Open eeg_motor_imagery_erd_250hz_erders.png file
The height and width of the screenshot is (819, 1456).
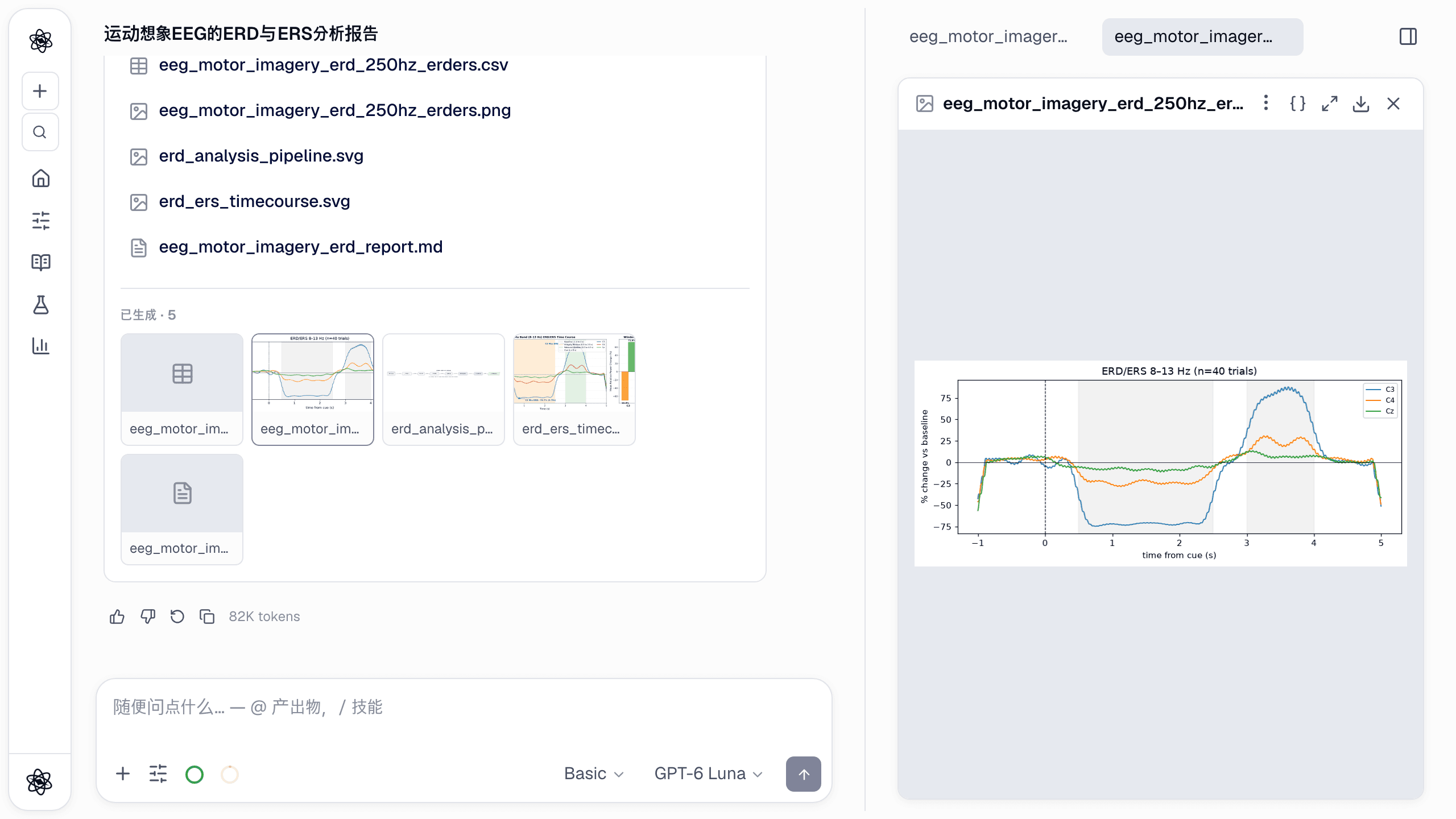[334, 110]
